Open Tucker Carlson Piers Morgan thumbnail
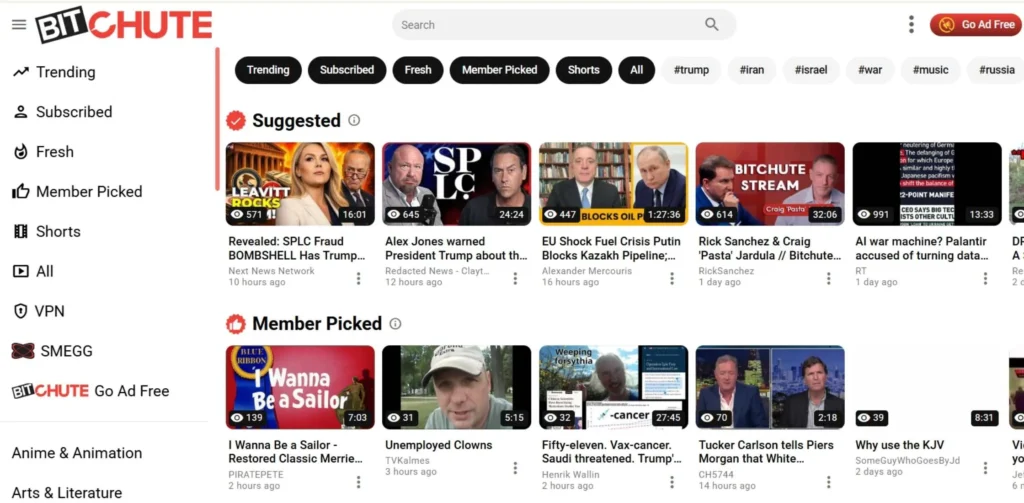This screenshot has height=503, width=1024. 770,387
